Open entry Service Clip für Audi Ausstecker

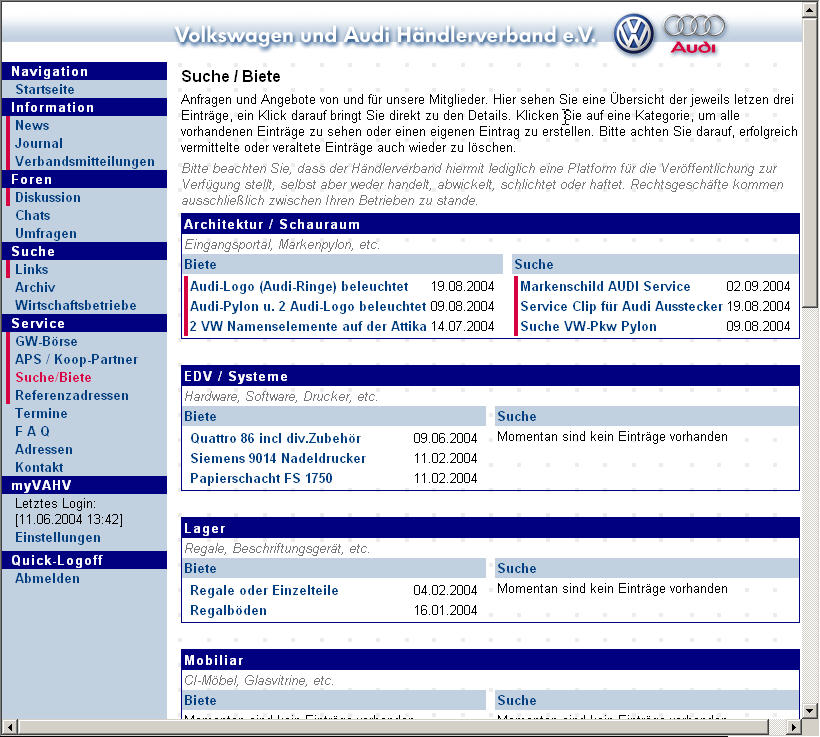[621, 307]
